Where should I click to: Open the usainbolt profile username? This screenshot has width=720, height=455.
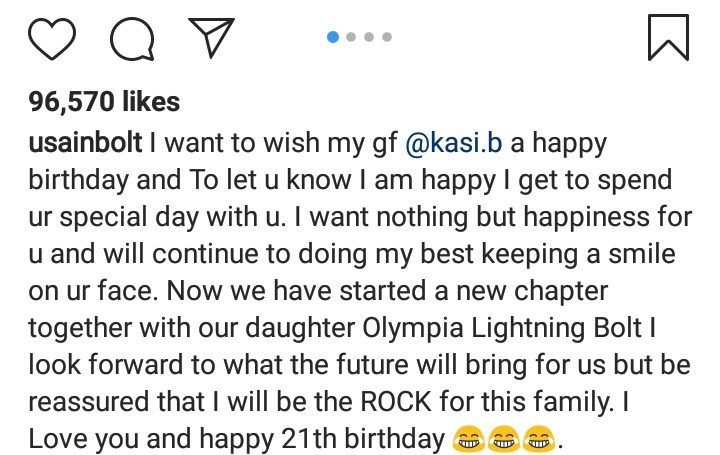click(x=86, y=143)
